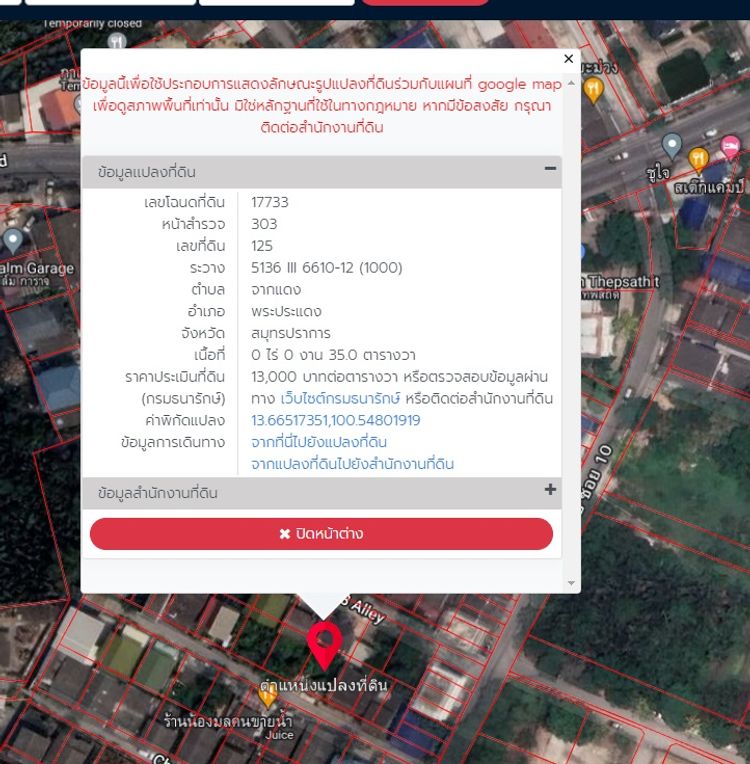Open directions link จากที่นี่ไปยังแปลงที่ดิน
750x764 pixels.
pyautogui.click(x=319, y=442)
